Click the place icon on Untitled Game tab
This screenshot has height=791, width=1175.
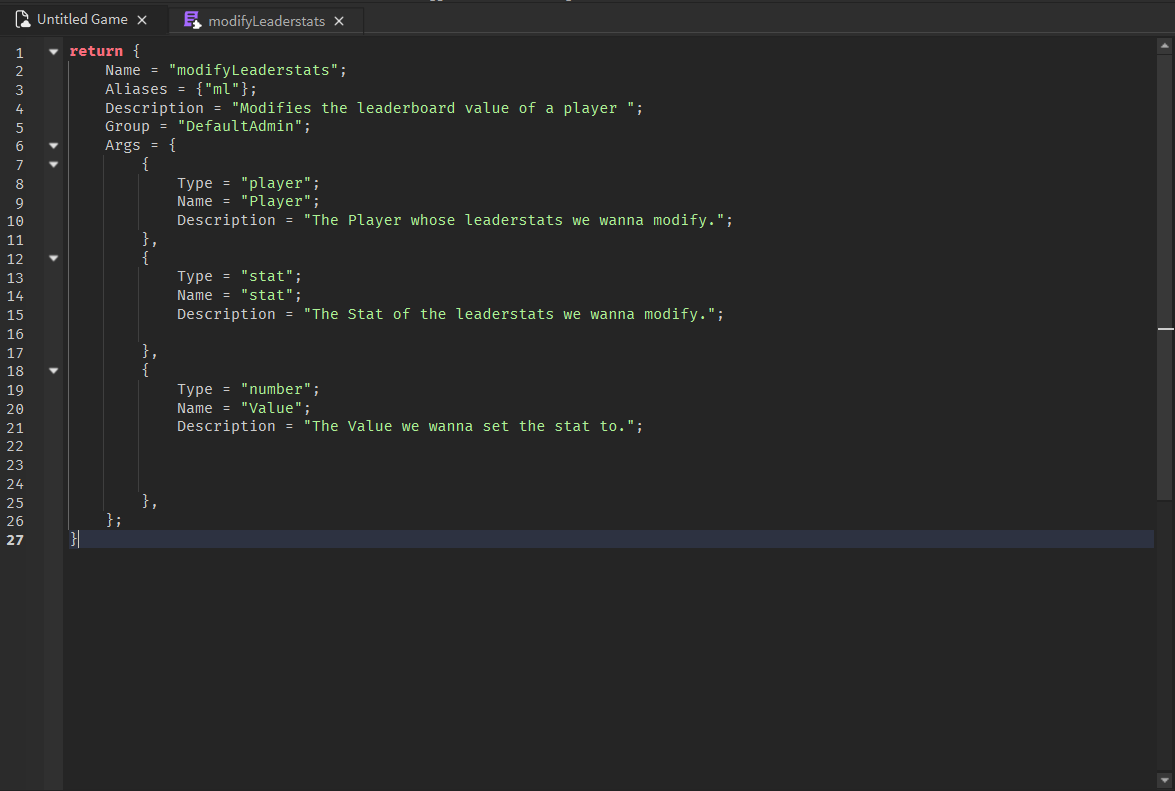(22, 18)
